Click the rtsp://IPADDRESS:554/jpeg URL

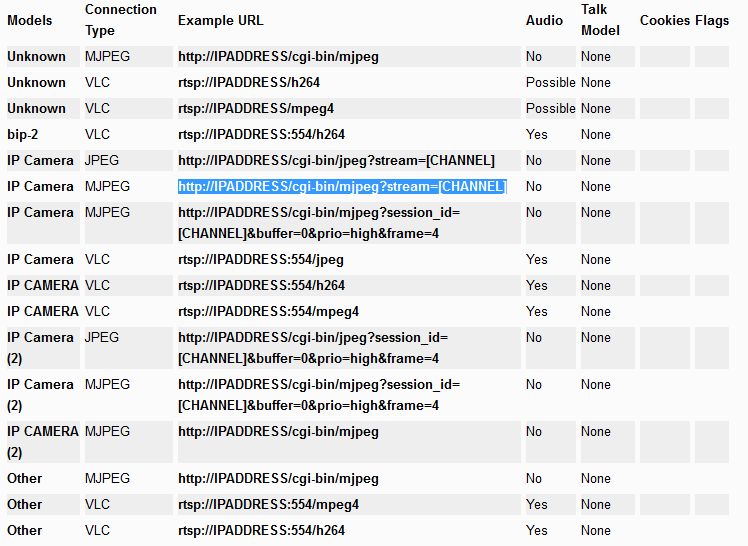tap(260, 260)
